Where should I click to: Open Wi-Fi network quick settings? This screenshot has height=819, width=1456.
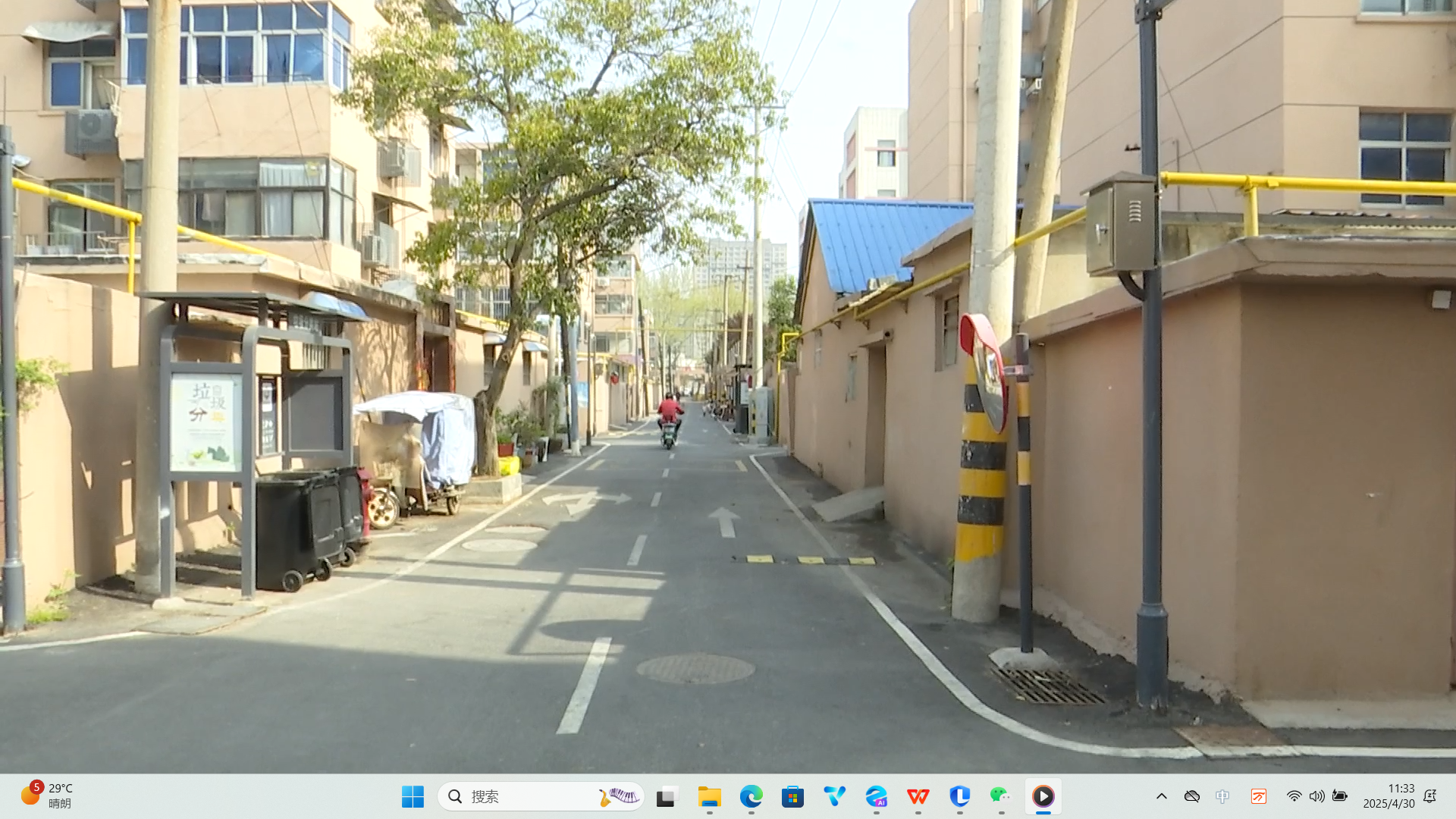click(1294, 796)
